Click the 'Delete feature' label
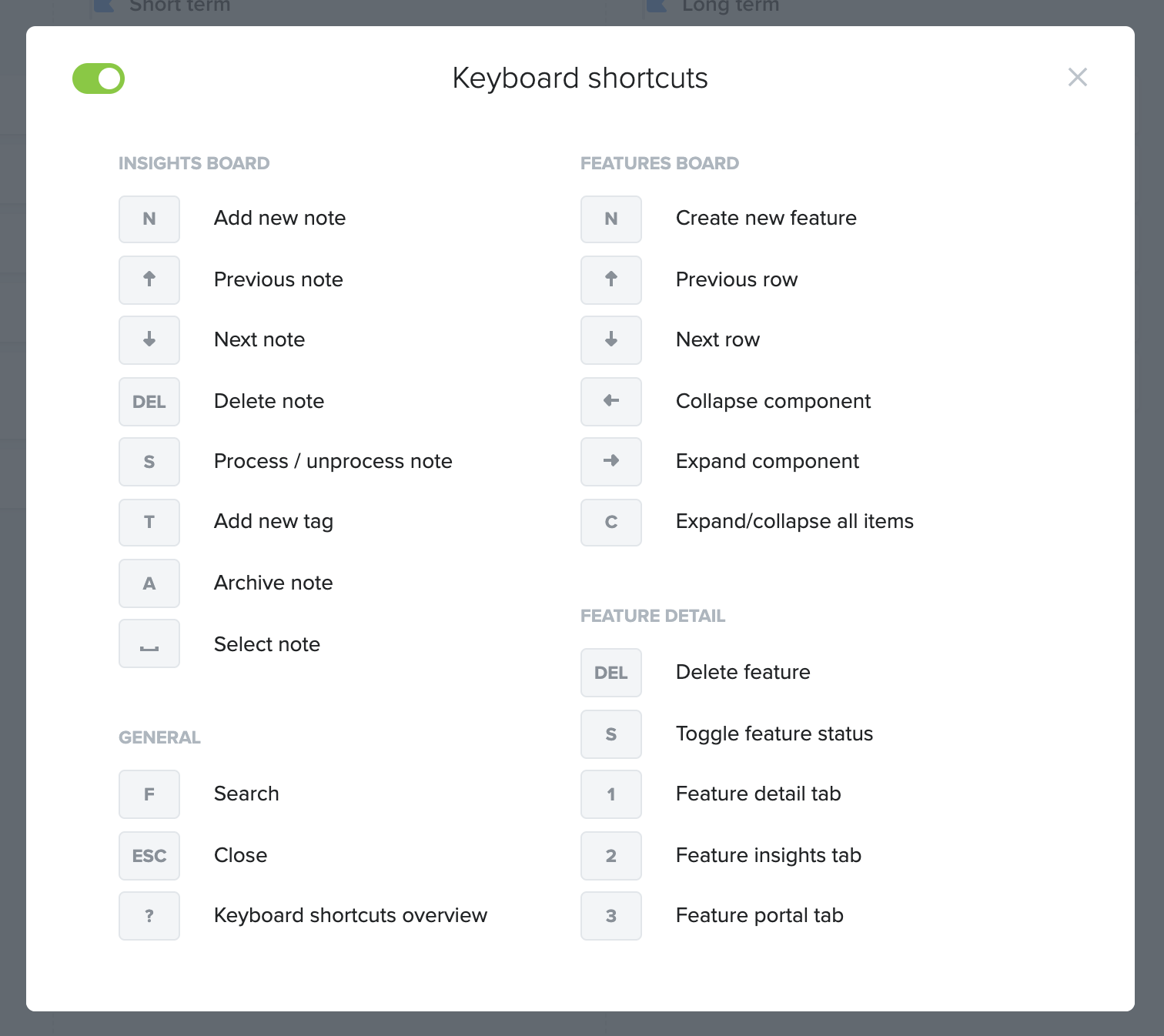Image resolution: width=1164 pixels, height=1036 pixels. (743, 672)
